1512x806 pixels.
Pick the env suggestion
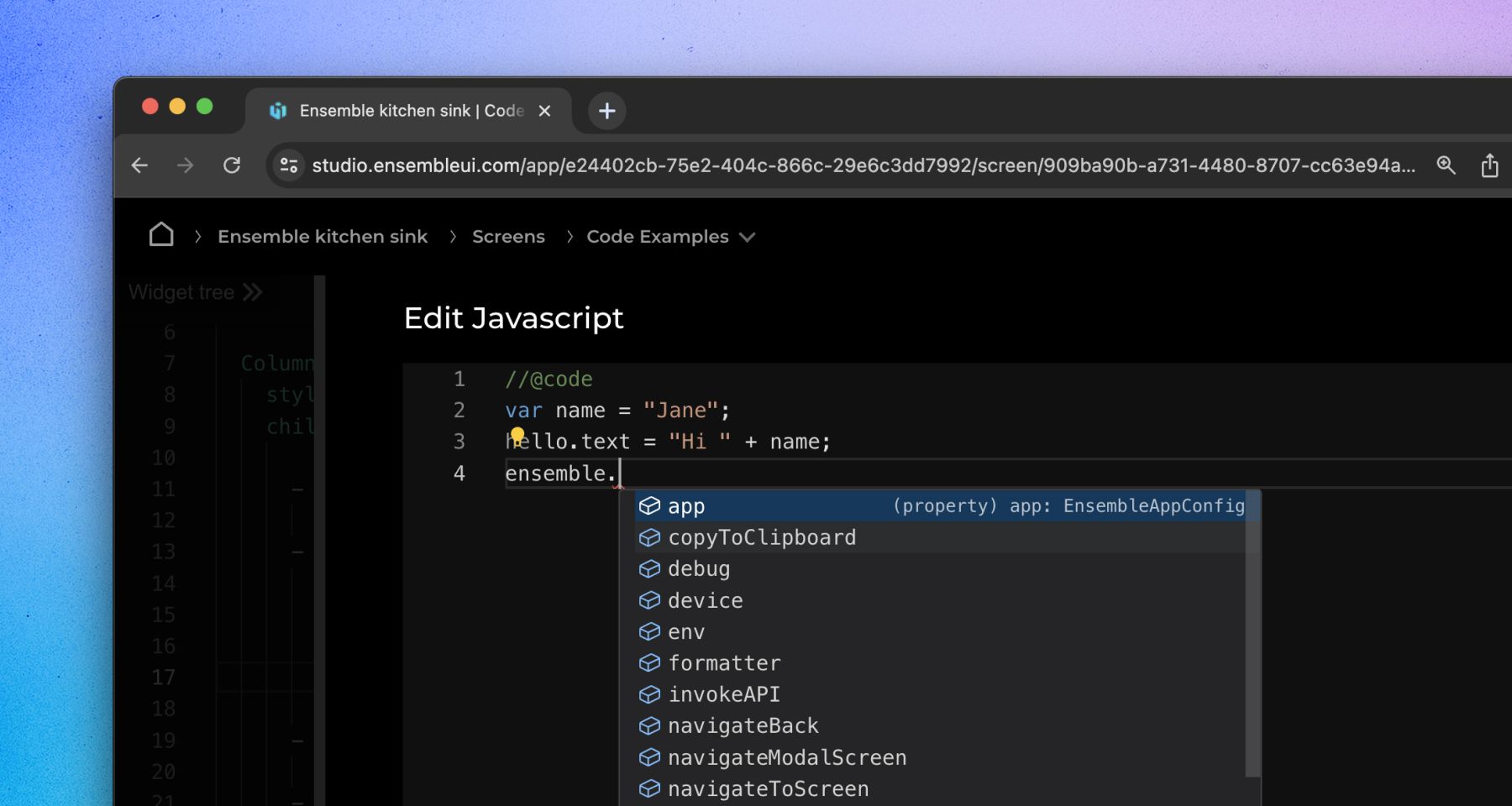click(x=941, y=632)
